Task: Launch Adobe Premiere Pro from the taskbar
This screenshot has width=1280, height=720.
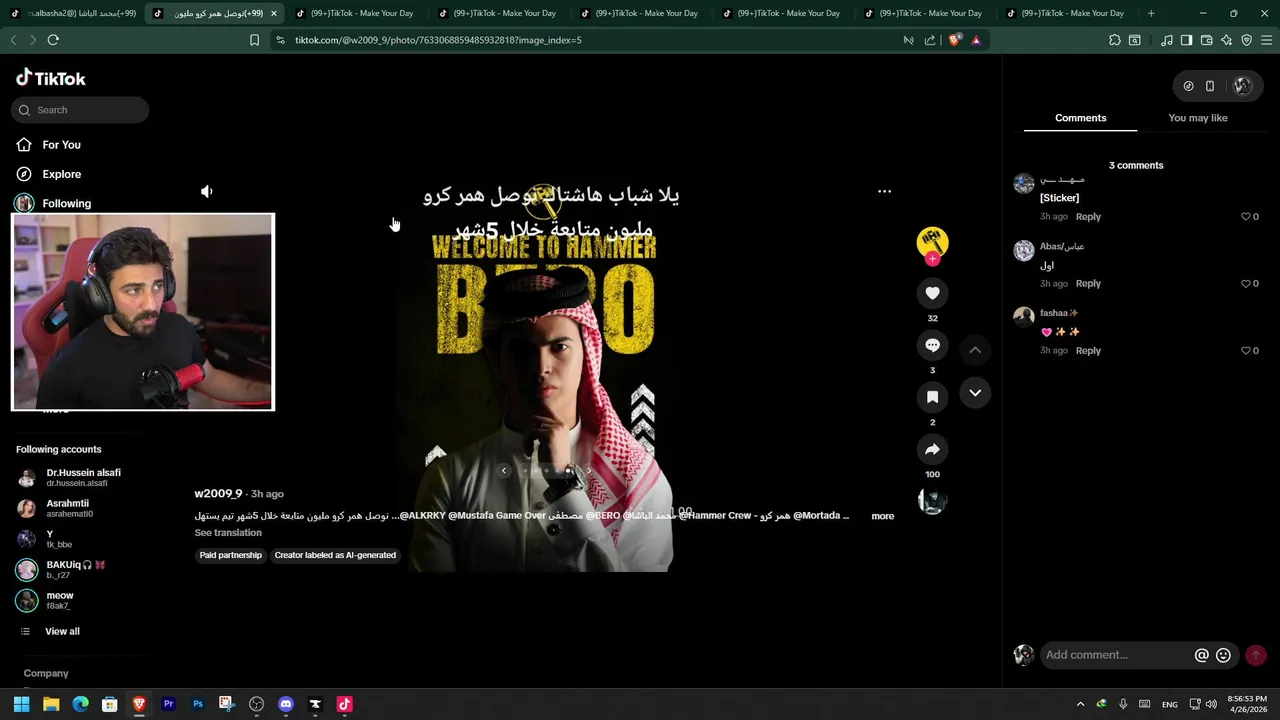Action: [168, 704]
